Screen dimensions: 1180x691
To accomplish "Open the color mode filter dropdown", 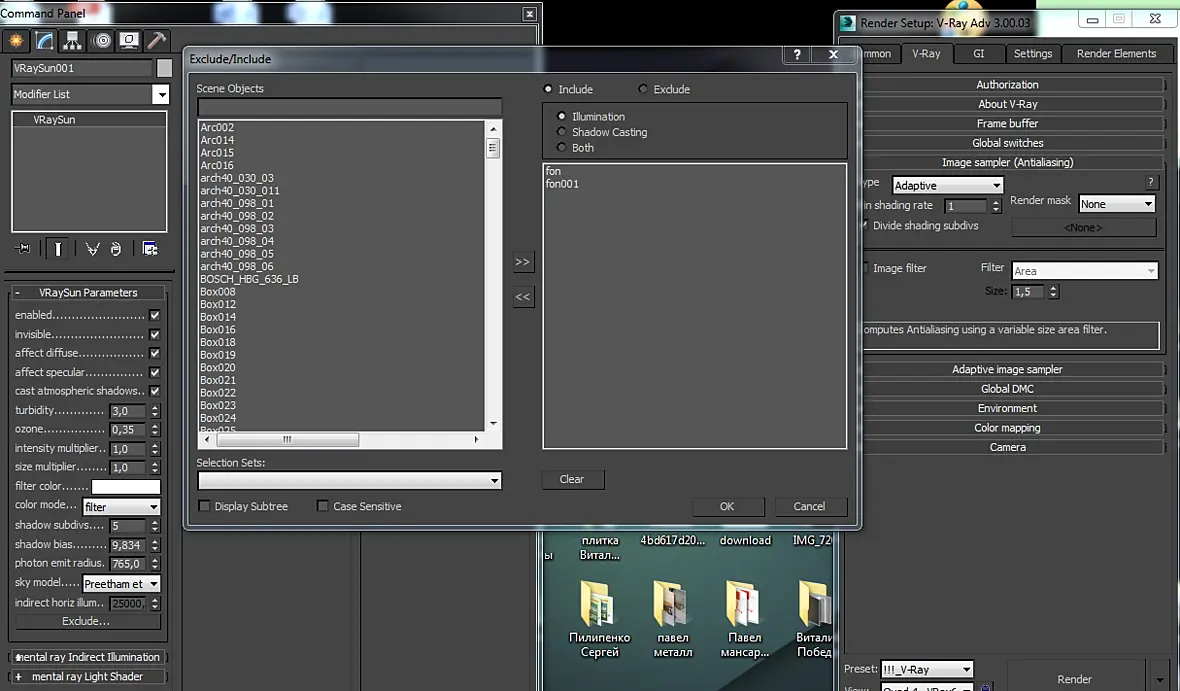I will pos(121,507).
